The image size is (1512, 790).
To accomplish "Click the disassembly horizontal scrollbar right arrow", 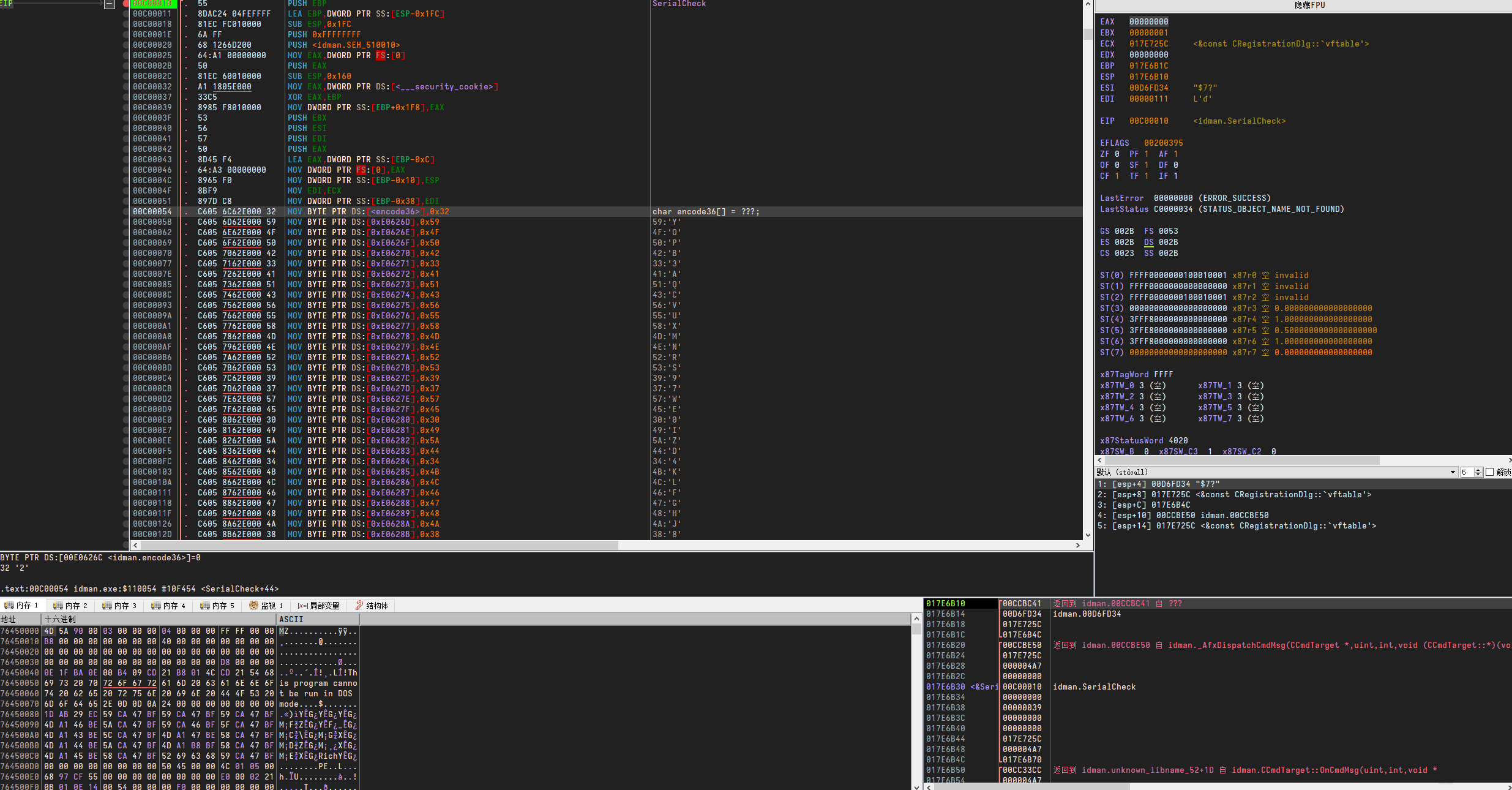I will 1078,545.
